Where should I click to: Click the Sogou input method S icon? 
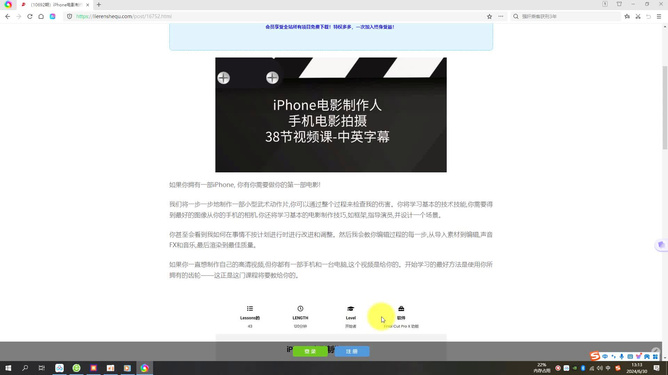pyautogui.click(x=595, y=355)
